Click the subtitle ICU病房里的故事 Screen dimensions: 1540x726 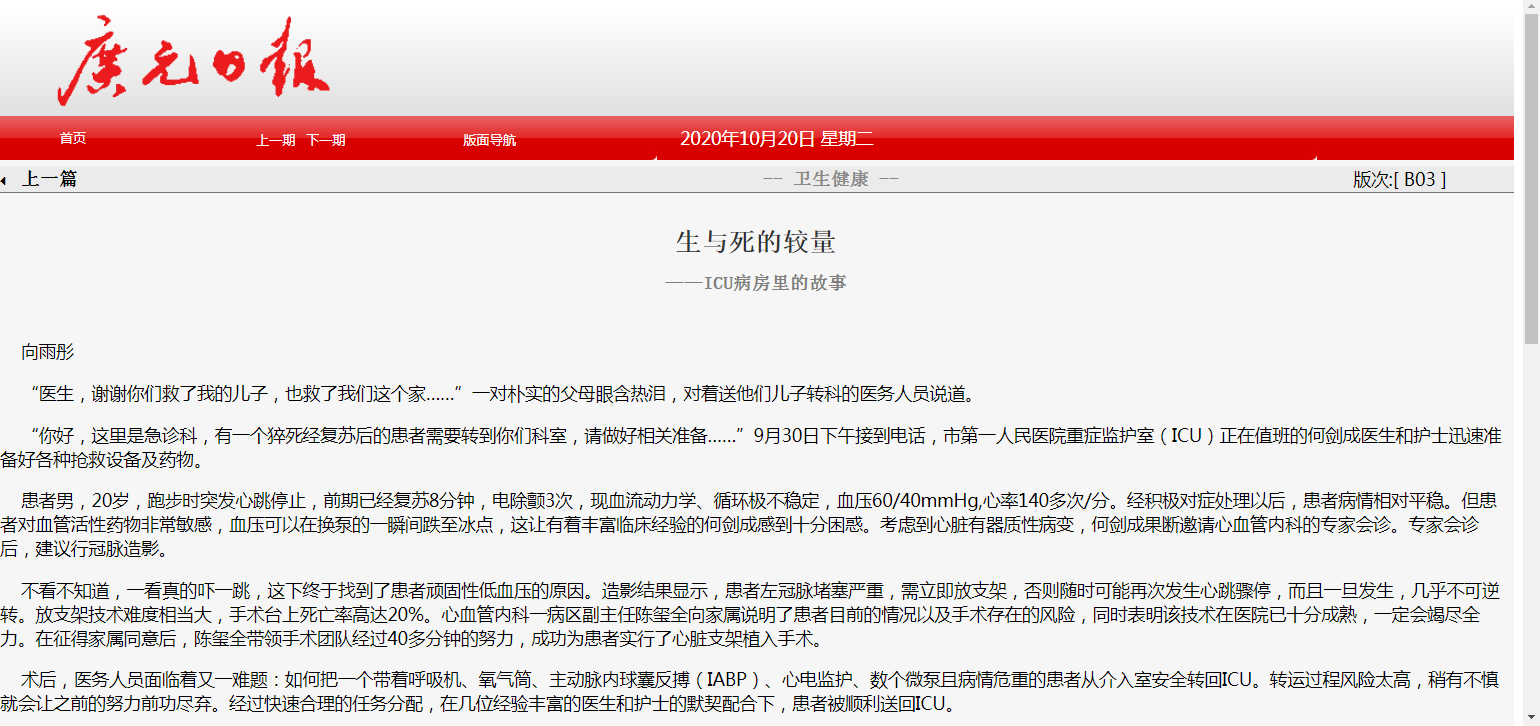tap(756, 283)
